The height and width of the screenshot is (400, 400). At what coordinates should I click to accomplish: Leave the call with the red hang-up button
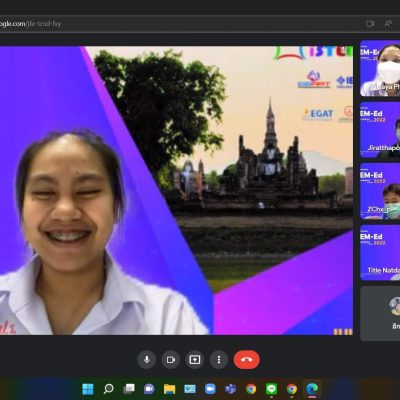(x=247, y=360)
